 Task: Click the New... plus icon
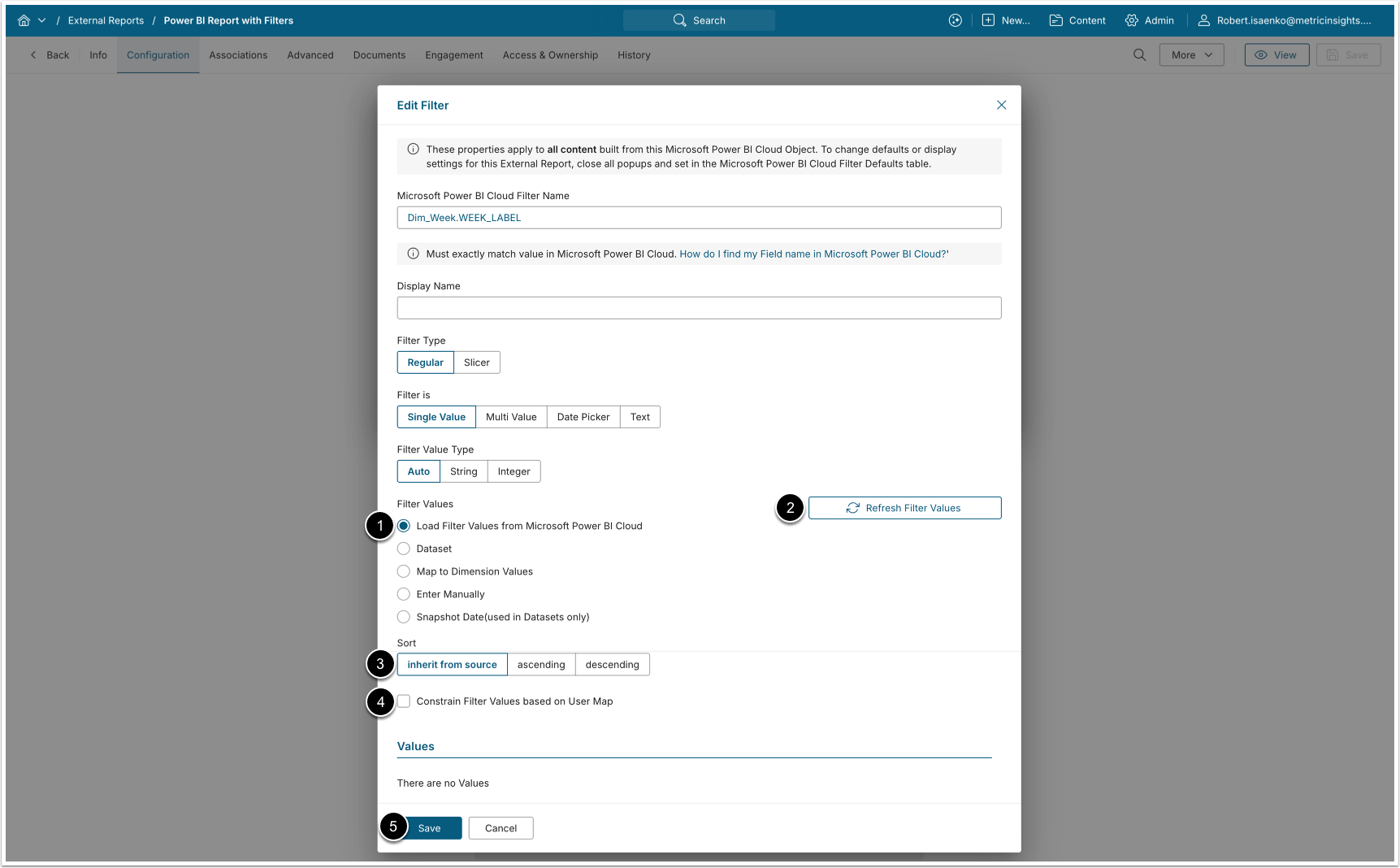(x=988, y=20)
